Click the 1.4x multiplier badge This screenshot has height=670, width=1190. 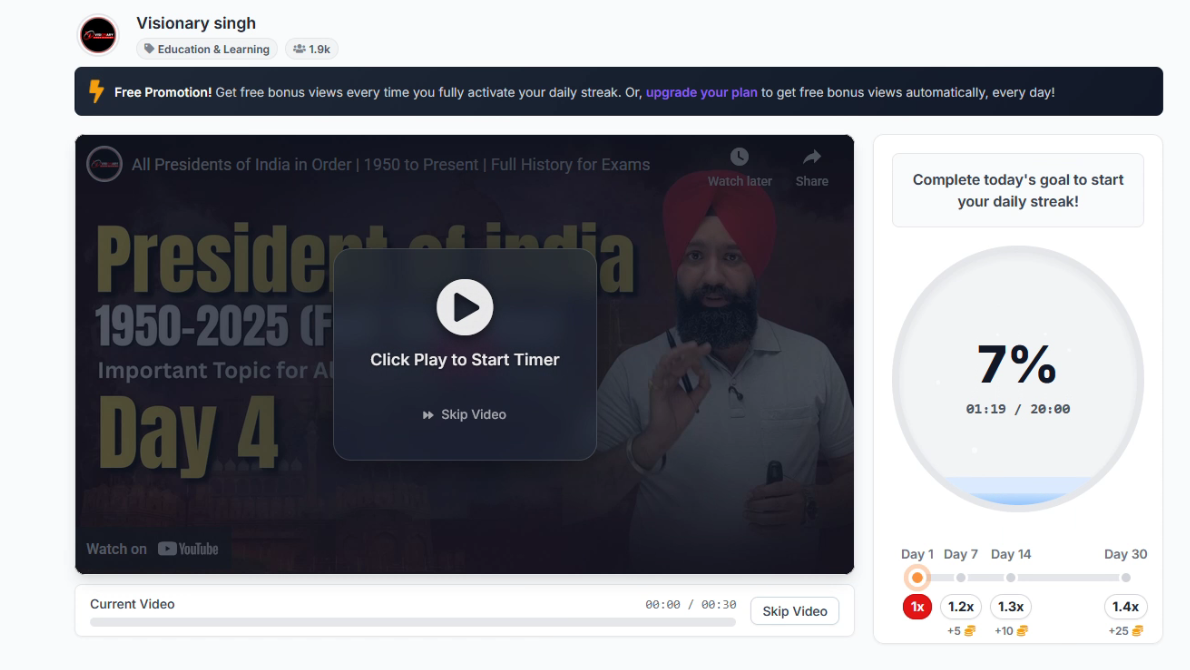(1125, 607)
